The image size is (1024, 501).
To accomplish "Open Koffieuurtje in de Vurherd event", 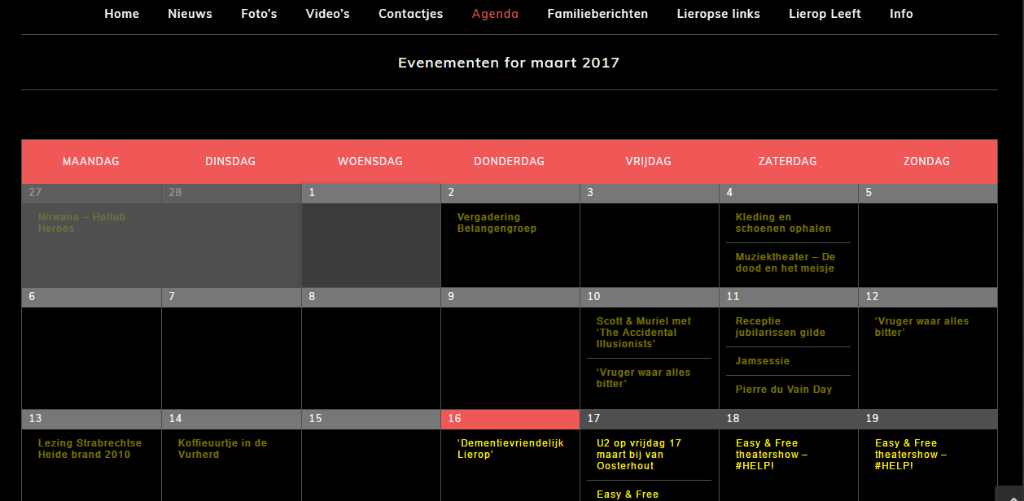I will (x=222, y=448).
